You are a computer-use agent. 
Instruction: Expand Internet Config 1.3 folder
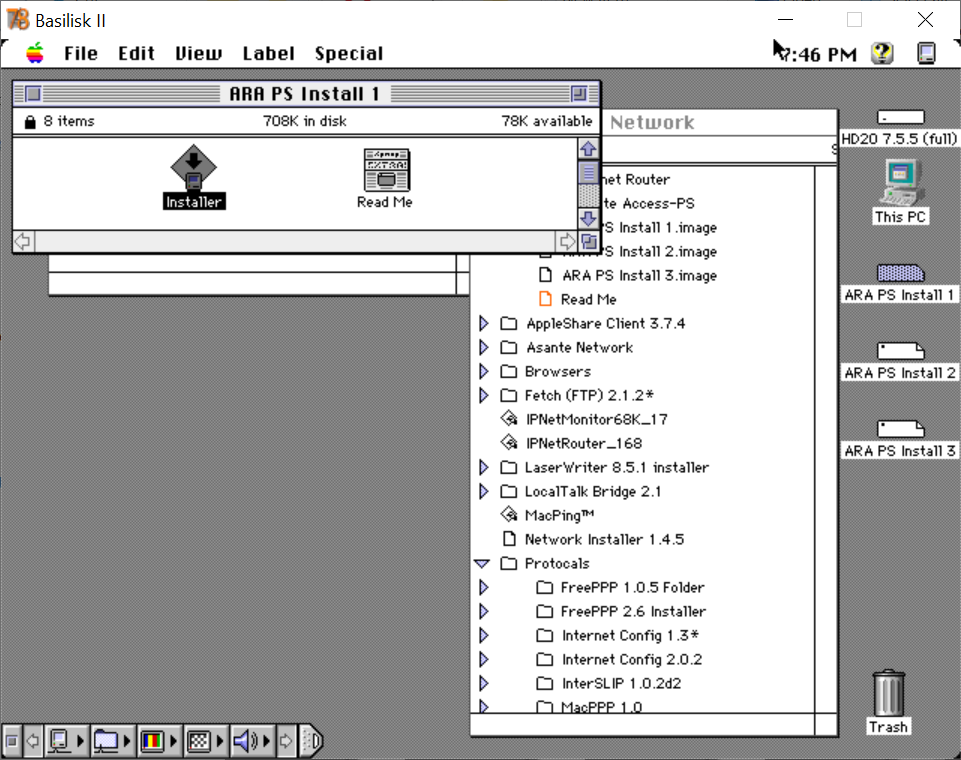[484, 635]
